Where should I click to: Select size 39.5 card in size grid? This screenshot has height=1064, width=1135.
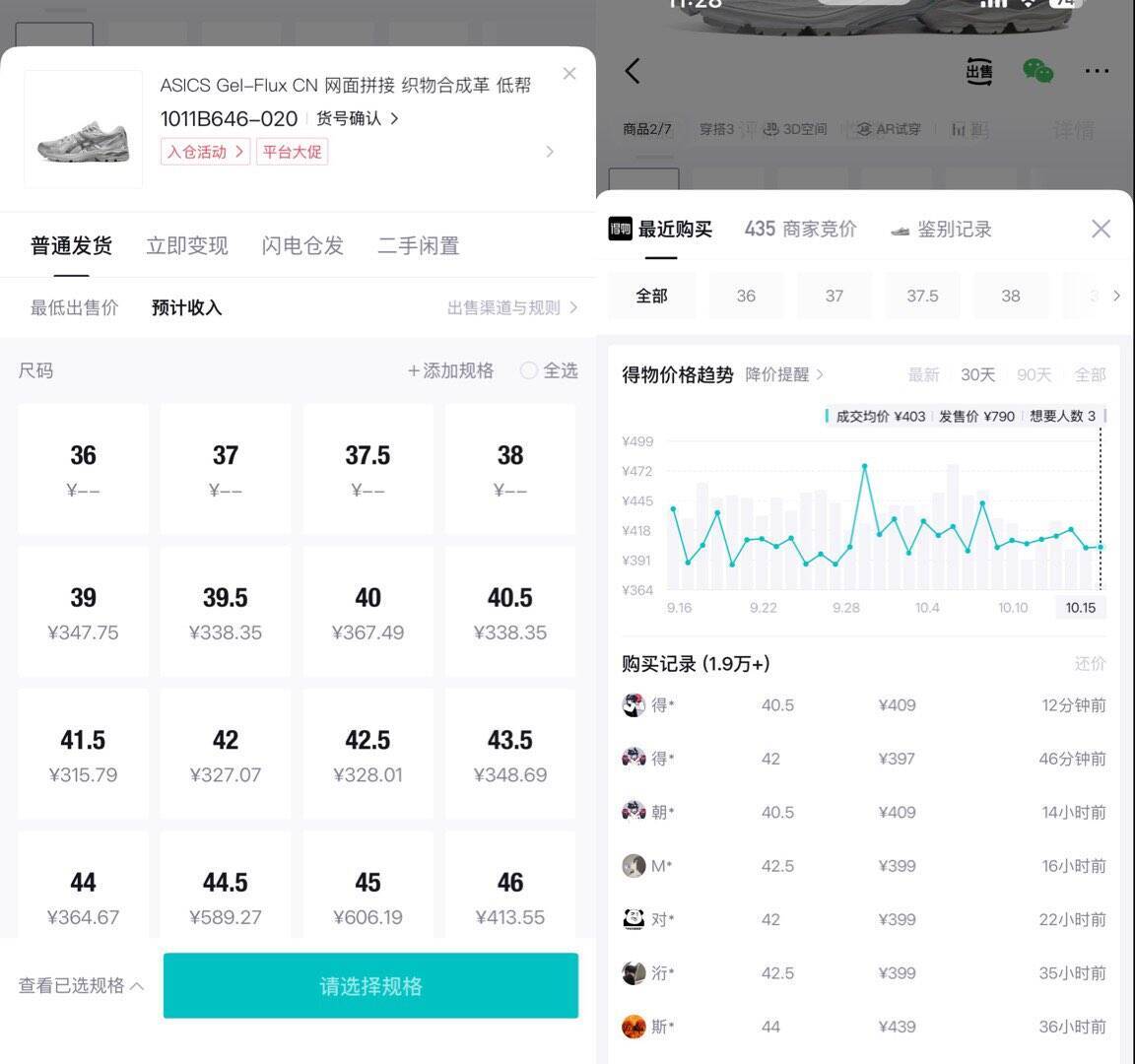click(225, 612)
